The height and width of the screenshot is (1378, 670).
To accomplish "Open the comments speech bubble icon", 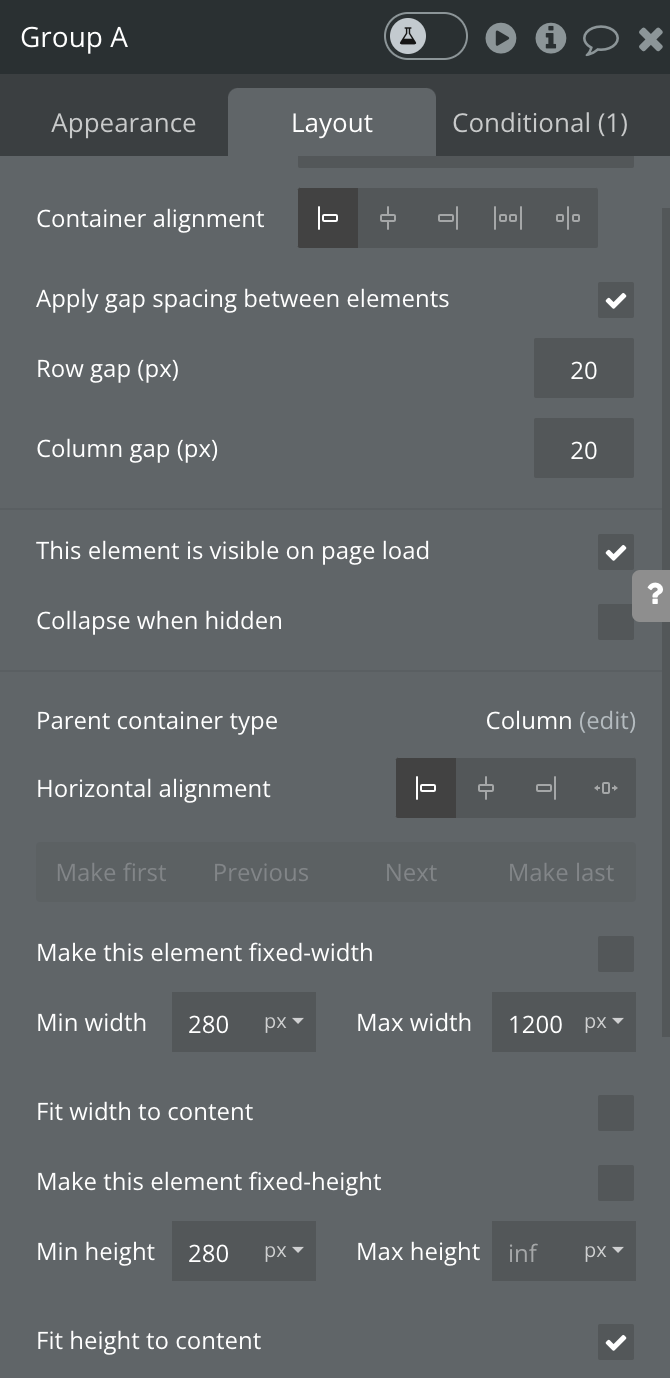I will [600, 40].
